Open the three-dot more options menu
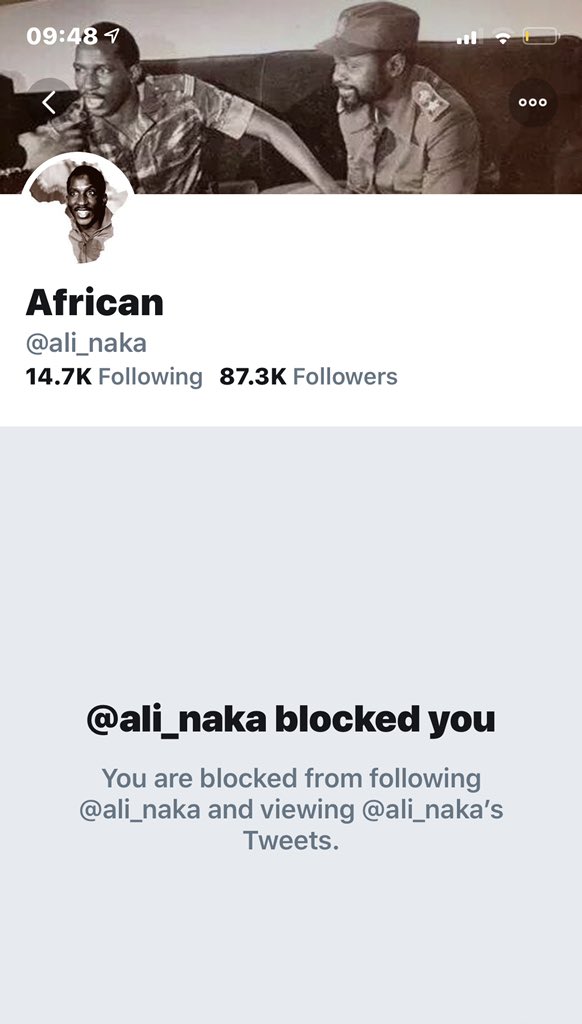This screenshot has height=1024, width=582. pyautogui.click(x=532, y=103)
